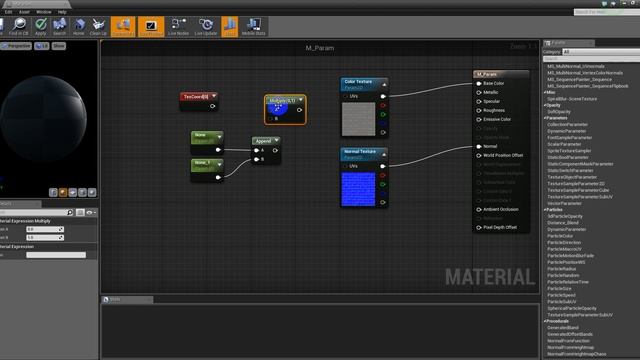
Task: Click the World Position Offset pin
Action: point(479,156)
